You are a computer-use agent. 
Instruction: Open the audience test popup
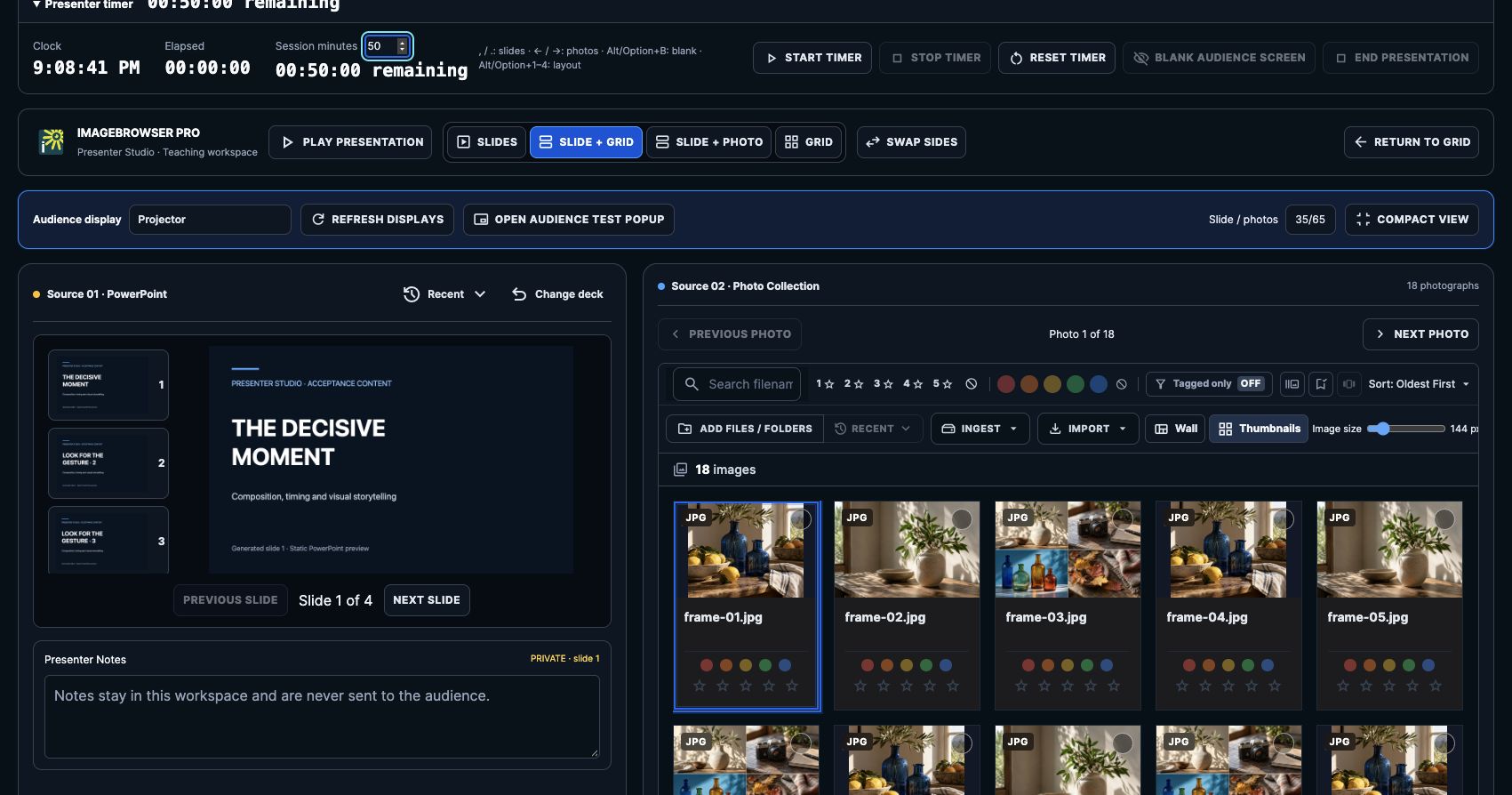click(569, 220)
